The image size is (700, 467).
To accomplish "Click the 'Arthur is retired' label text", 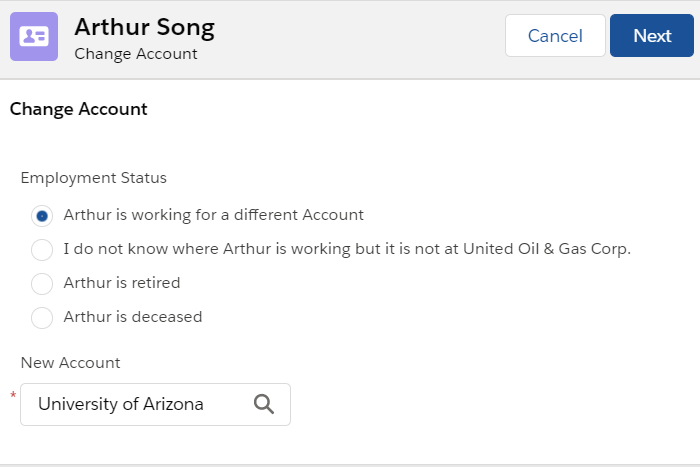I will pos(122,283).
